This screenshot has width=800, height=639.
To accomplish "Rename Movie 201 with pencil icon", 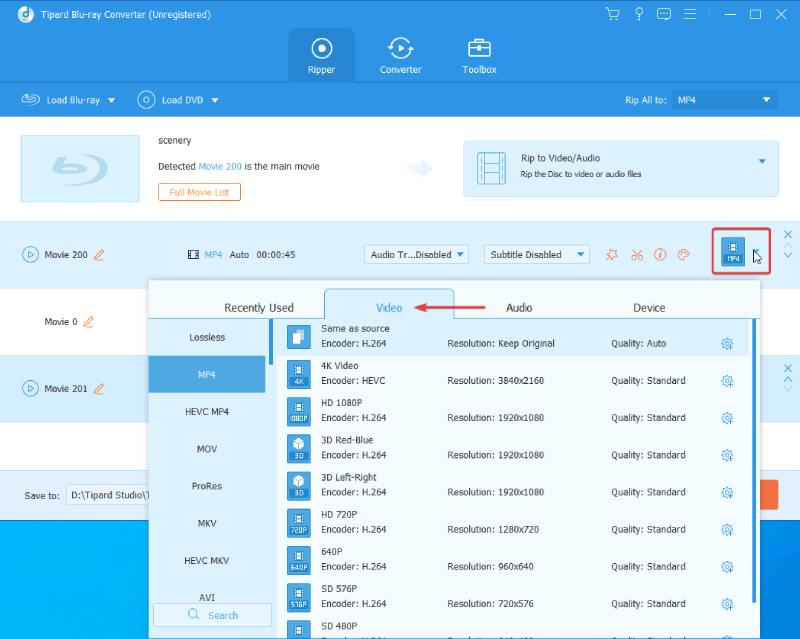I will coord(99,388).
